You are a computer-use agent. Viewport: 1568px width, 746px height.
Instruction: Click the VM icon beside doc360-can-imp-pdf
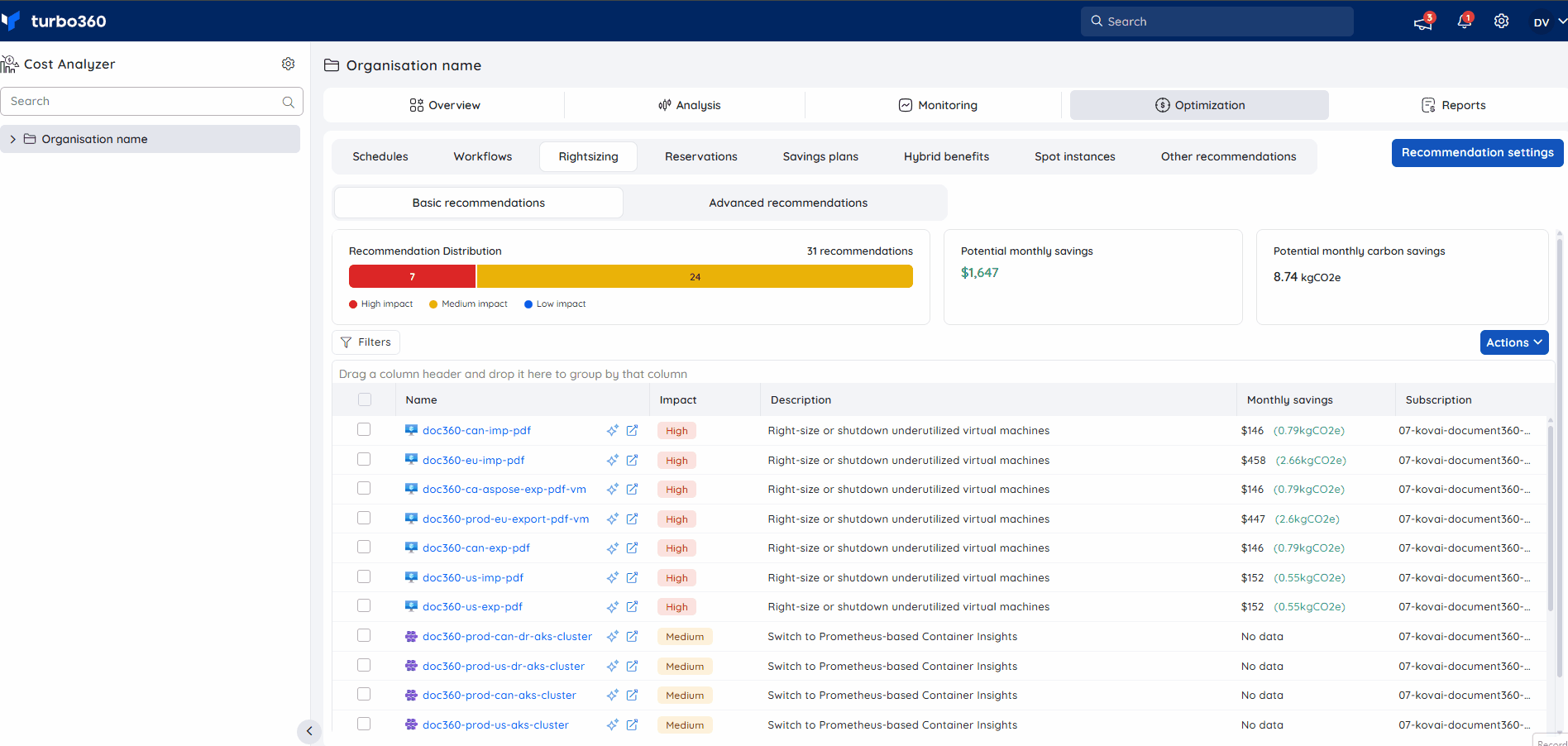(411, 430)
